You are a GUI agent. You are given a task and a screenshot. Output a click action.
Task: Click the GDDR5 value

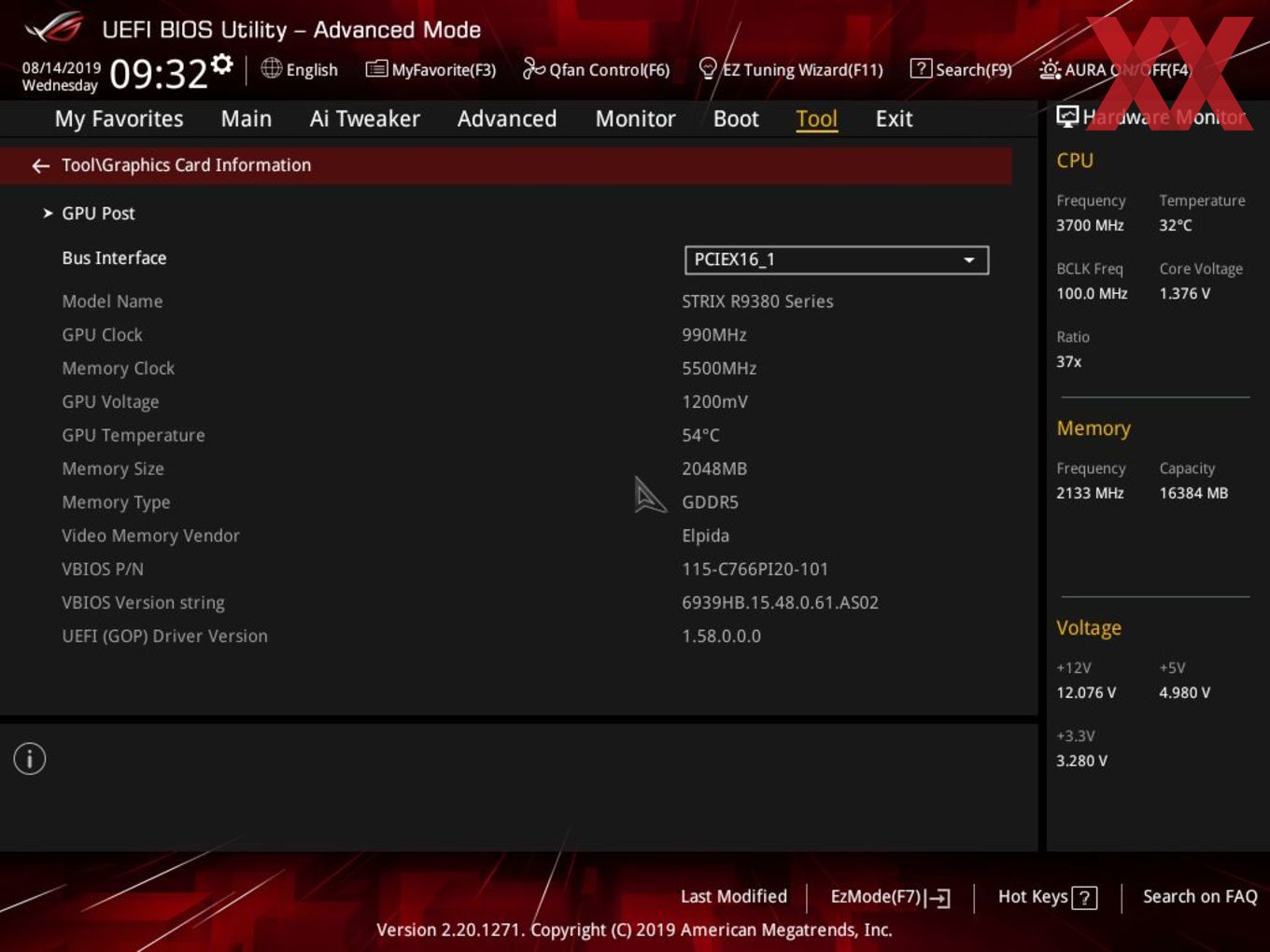711,503
